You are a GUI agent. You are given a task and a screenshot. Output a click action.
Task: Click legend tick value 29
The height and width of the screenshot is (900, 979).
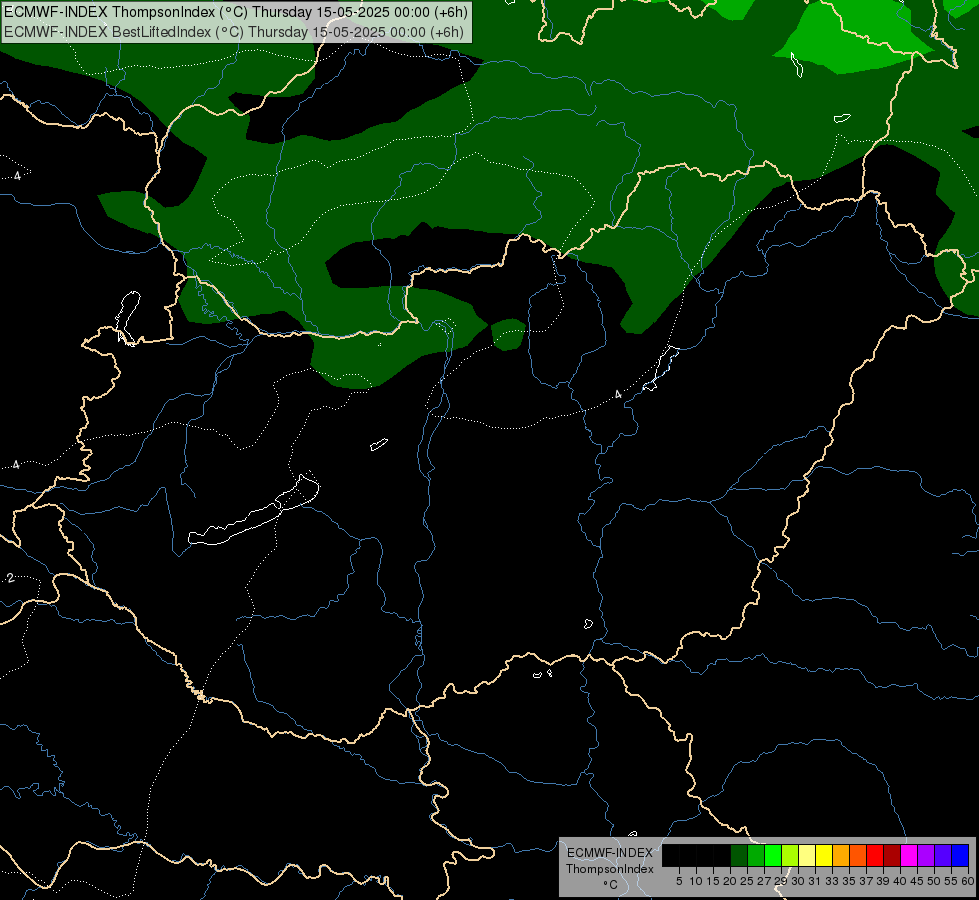tap(781, 881)
